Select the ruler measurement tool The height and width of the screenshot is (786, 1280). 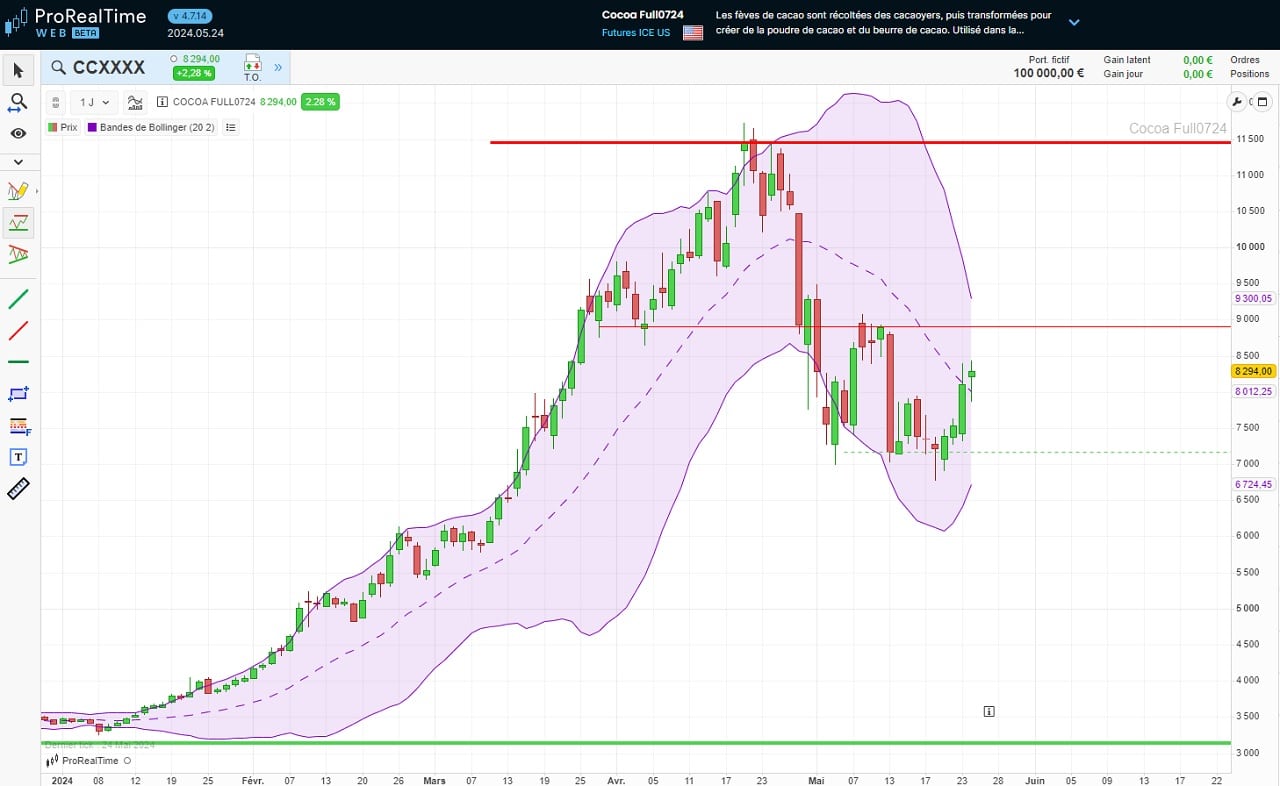(18, 489)
